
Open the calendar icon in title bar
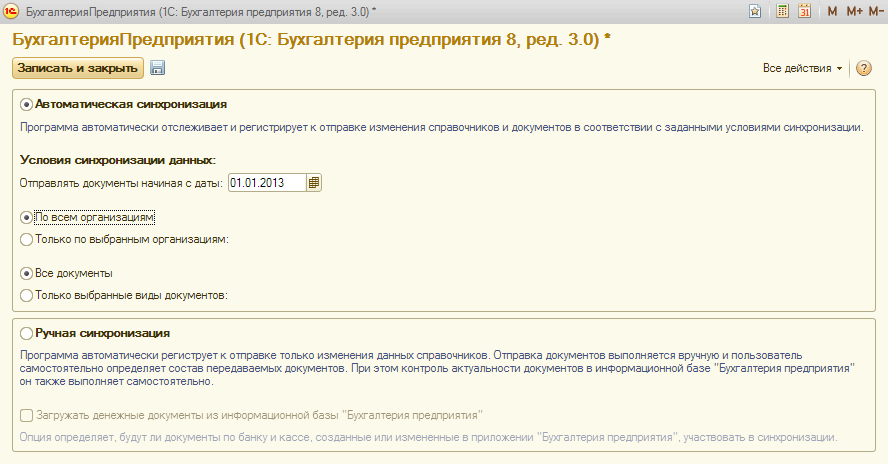805,11
